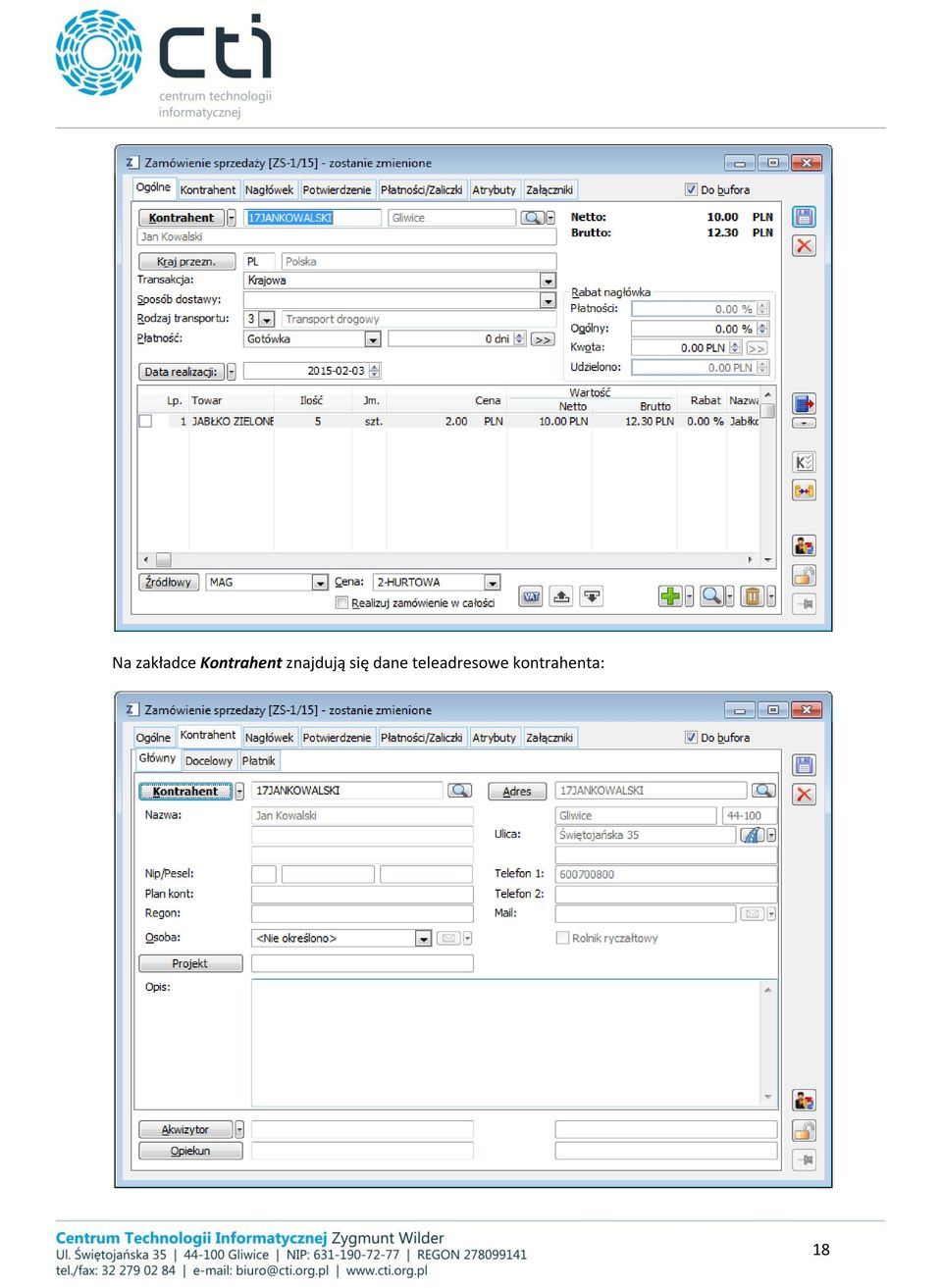Open the www.cti.org.pl link in the footer
The height and width of the screenshot is (1288, 942).
point(387,1270)
